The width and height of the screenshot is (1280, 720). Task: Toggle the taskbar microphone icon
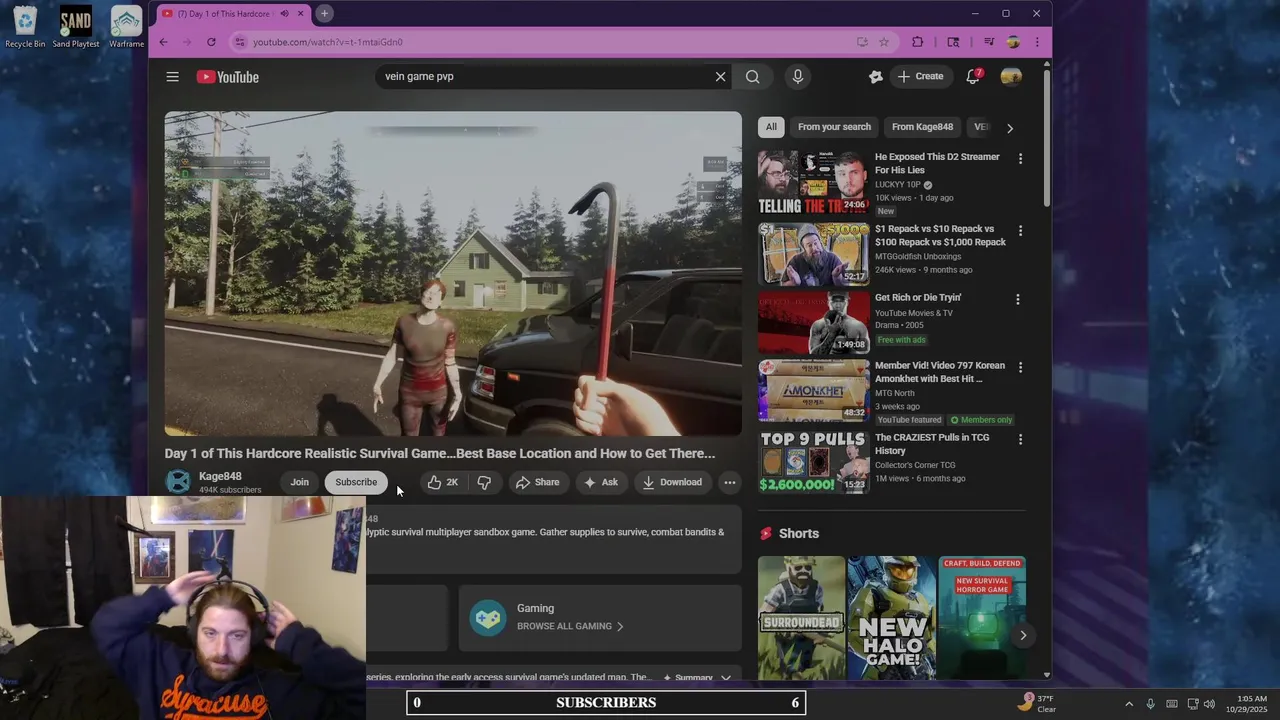(1150, 703)
